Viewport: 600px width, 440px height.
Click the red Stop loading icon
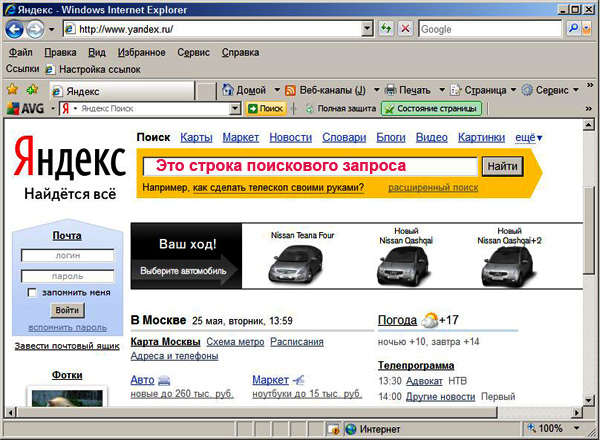tap(405, 29)
